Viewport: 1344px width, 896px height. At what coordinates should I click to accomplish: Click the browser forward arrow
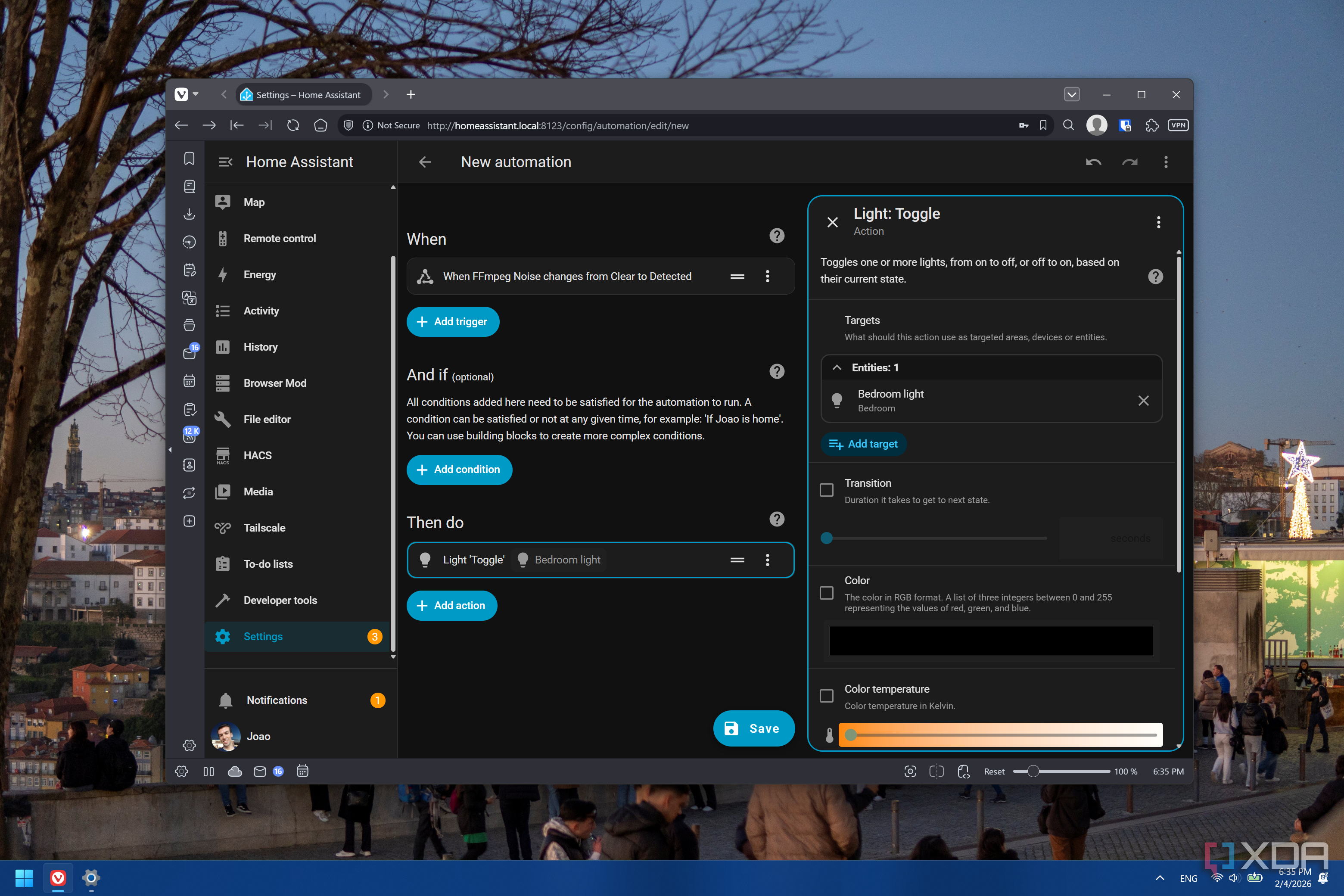209,126
